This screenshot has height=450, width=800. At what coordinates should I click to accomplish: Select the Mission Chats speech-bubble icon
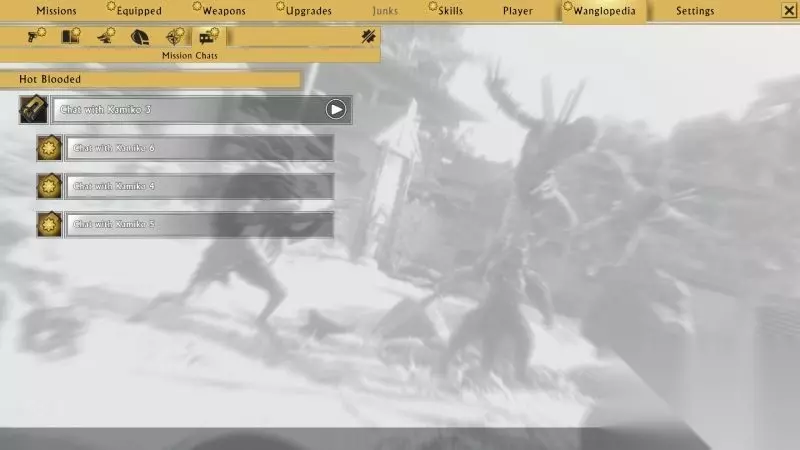click(x=209, y=36)
